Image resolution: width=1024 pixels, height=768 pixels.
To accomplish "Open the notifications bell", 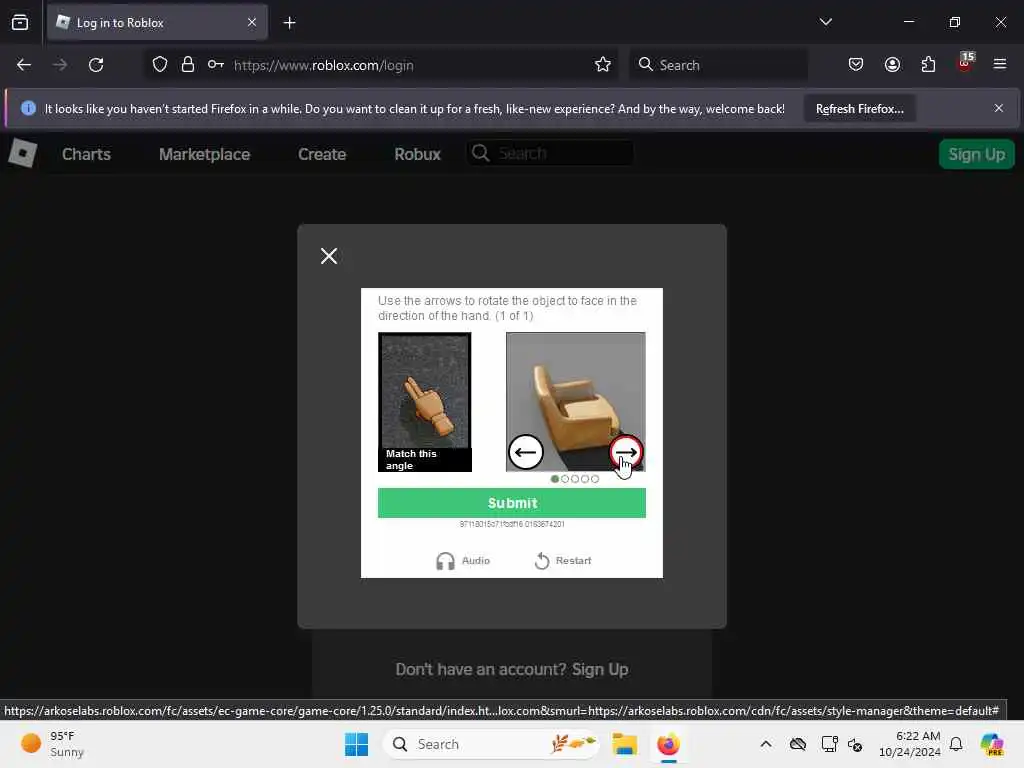I will pos(956,744).
